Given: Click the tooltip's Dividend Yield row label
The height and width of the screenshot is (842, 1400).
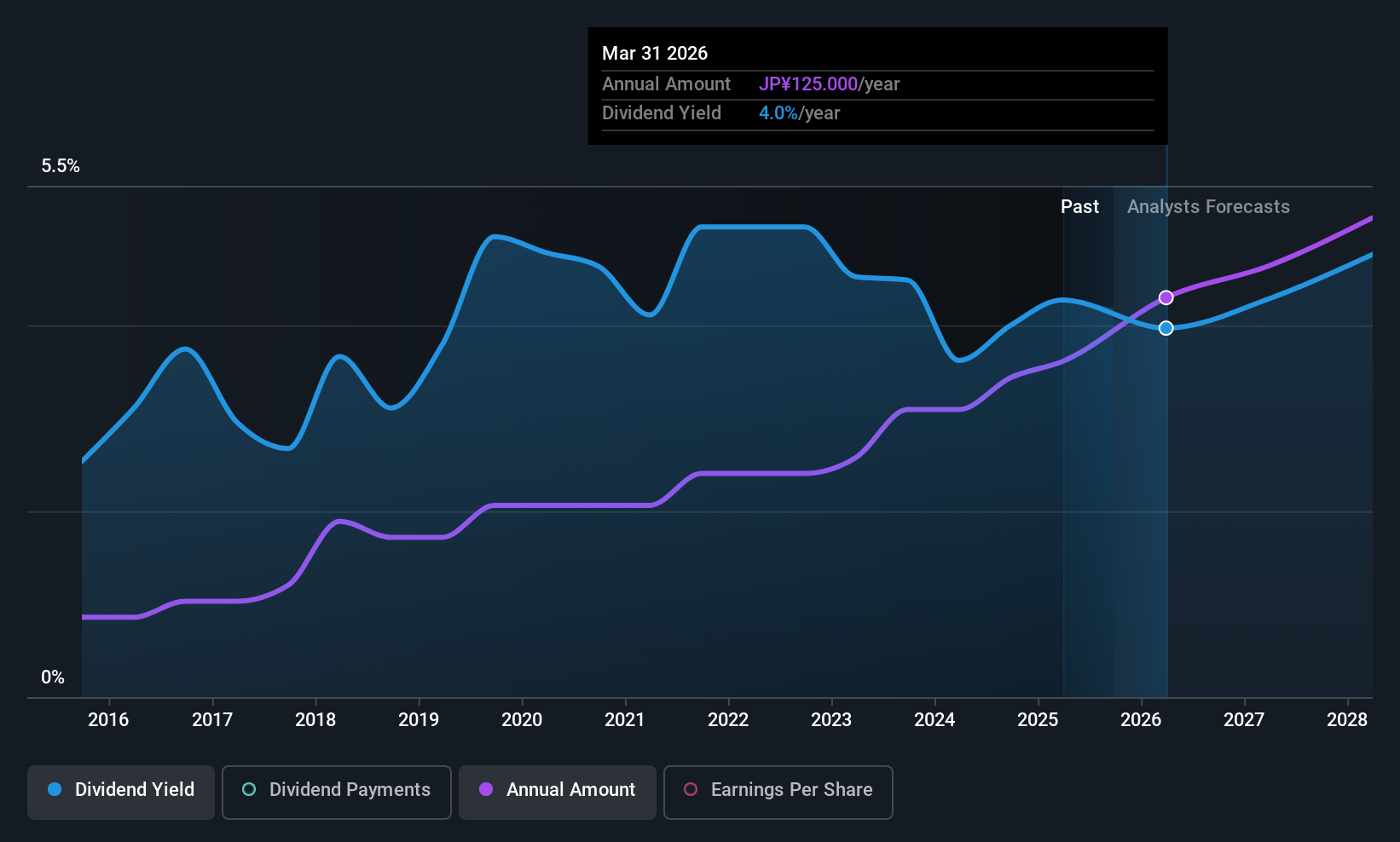Looking at the screenshot, I should pyautogui.click(x=662, y=113).
